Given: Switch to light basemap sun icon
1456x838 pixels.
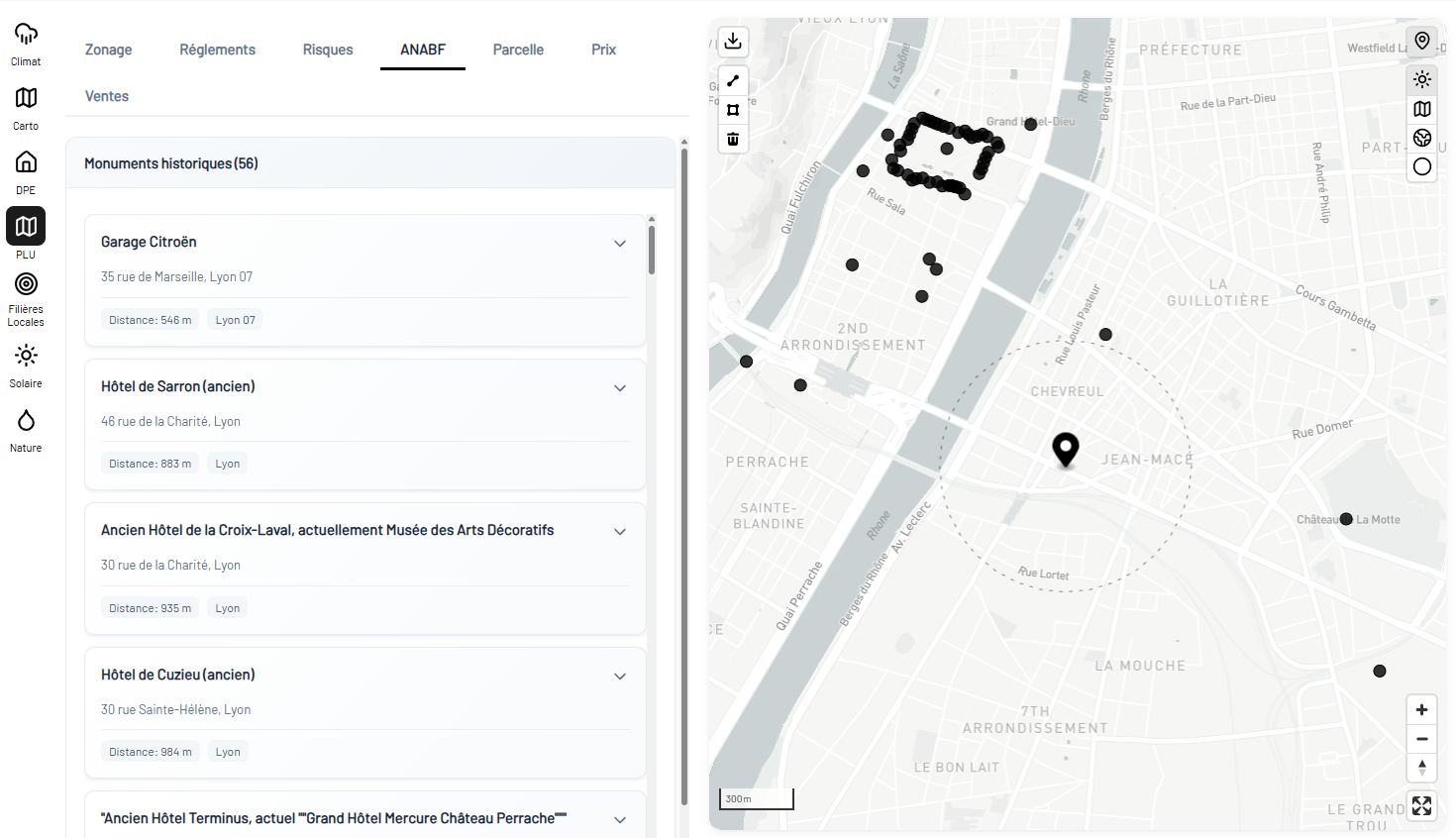Looking at the screenshot, I should (1422, 80).
